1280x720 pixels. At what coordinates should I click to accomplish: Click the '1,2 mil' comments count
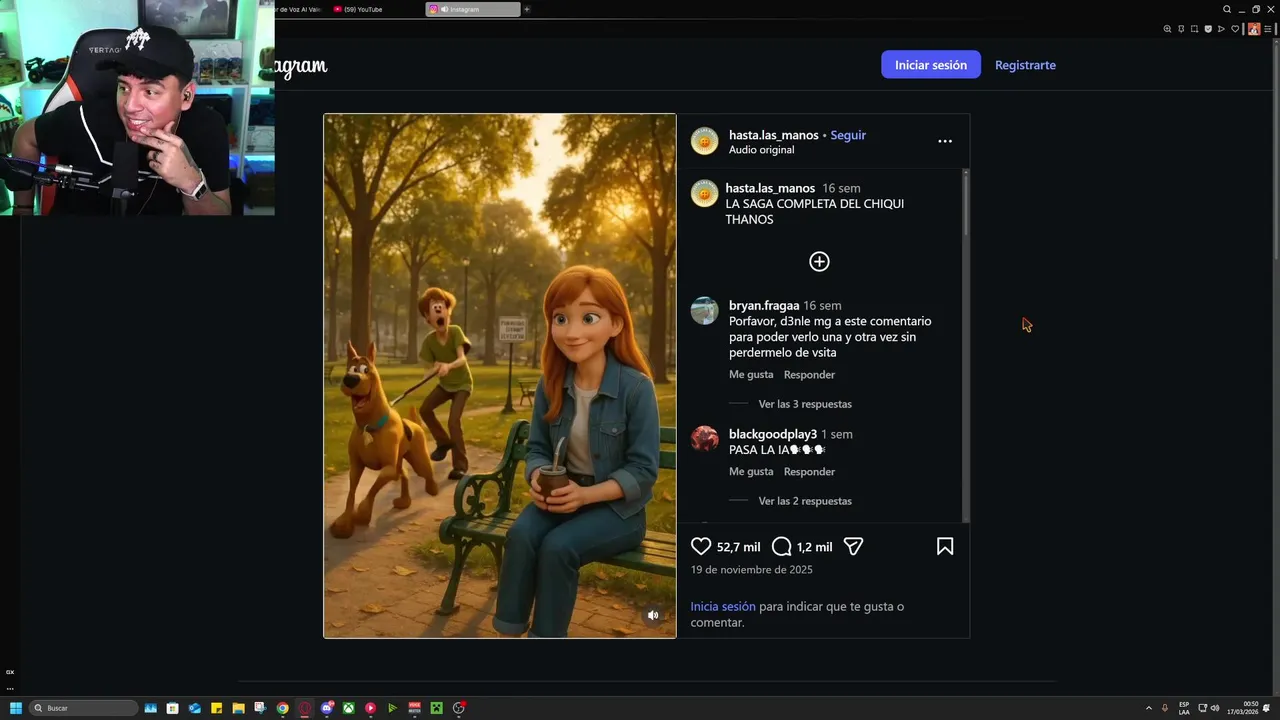click(814, 547)
